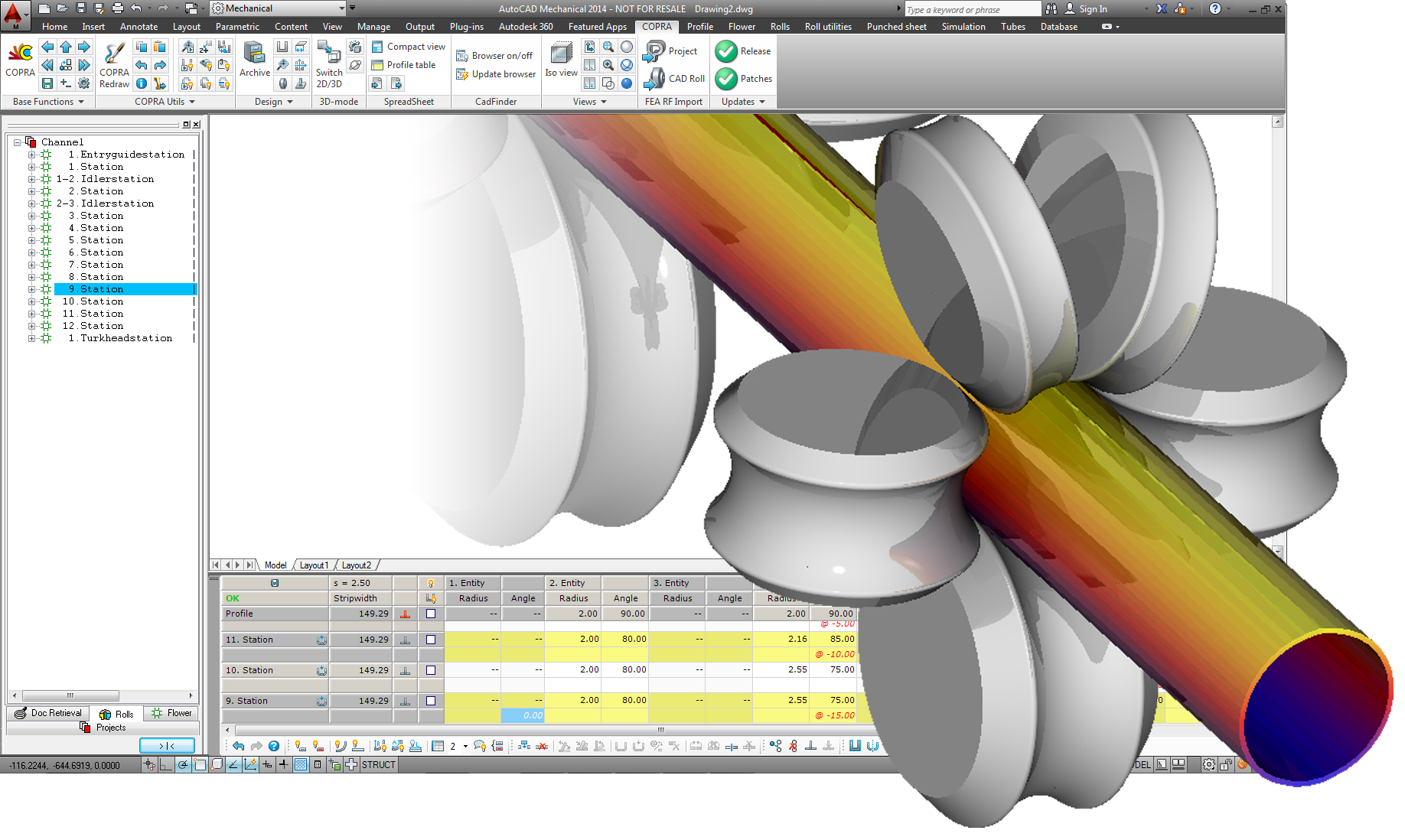
Task: Click the browser panel horizontal scrollbar thumb
Action: (x=70, y=695)
